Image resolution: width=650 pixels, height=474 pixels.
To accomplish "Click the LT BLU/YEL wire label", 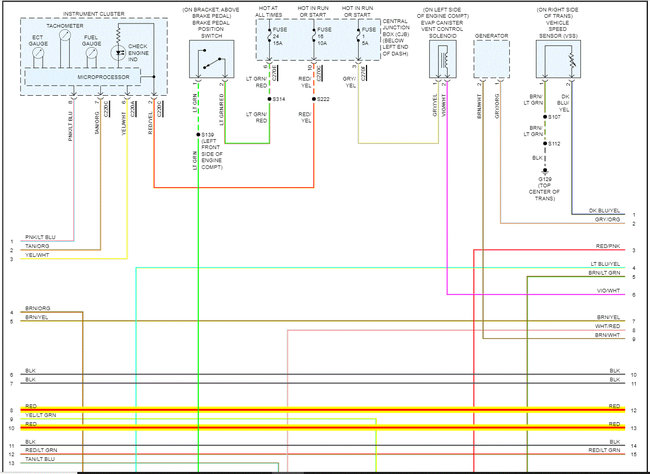I will pos(605,264).
